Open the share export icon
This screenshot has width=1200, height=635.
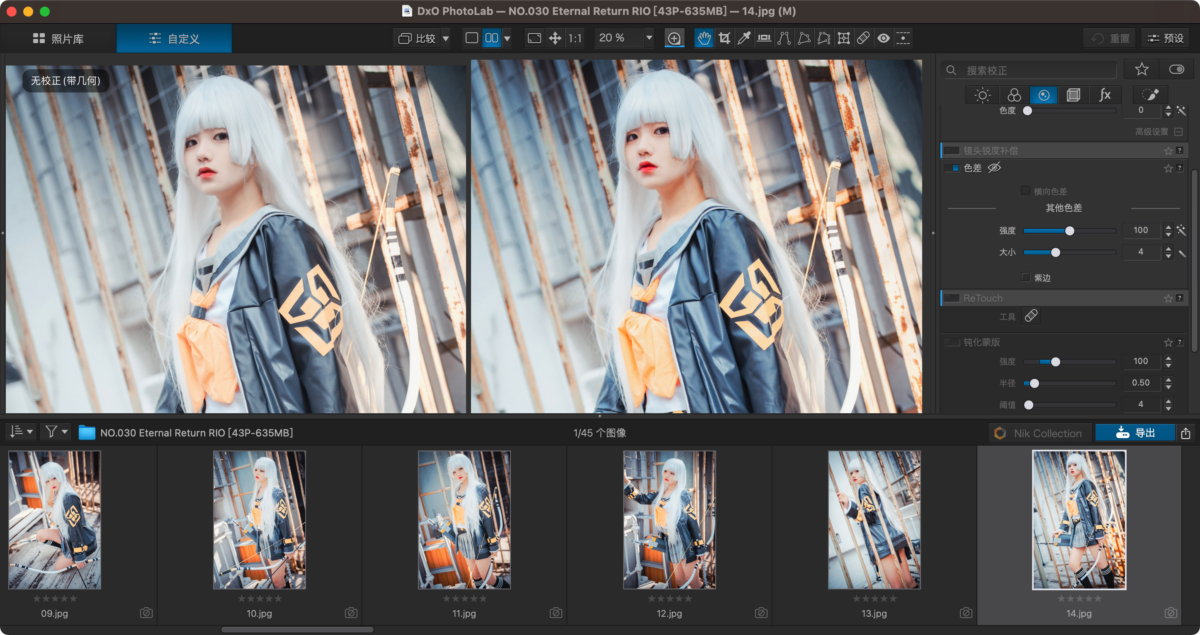tap(1186, 433)
